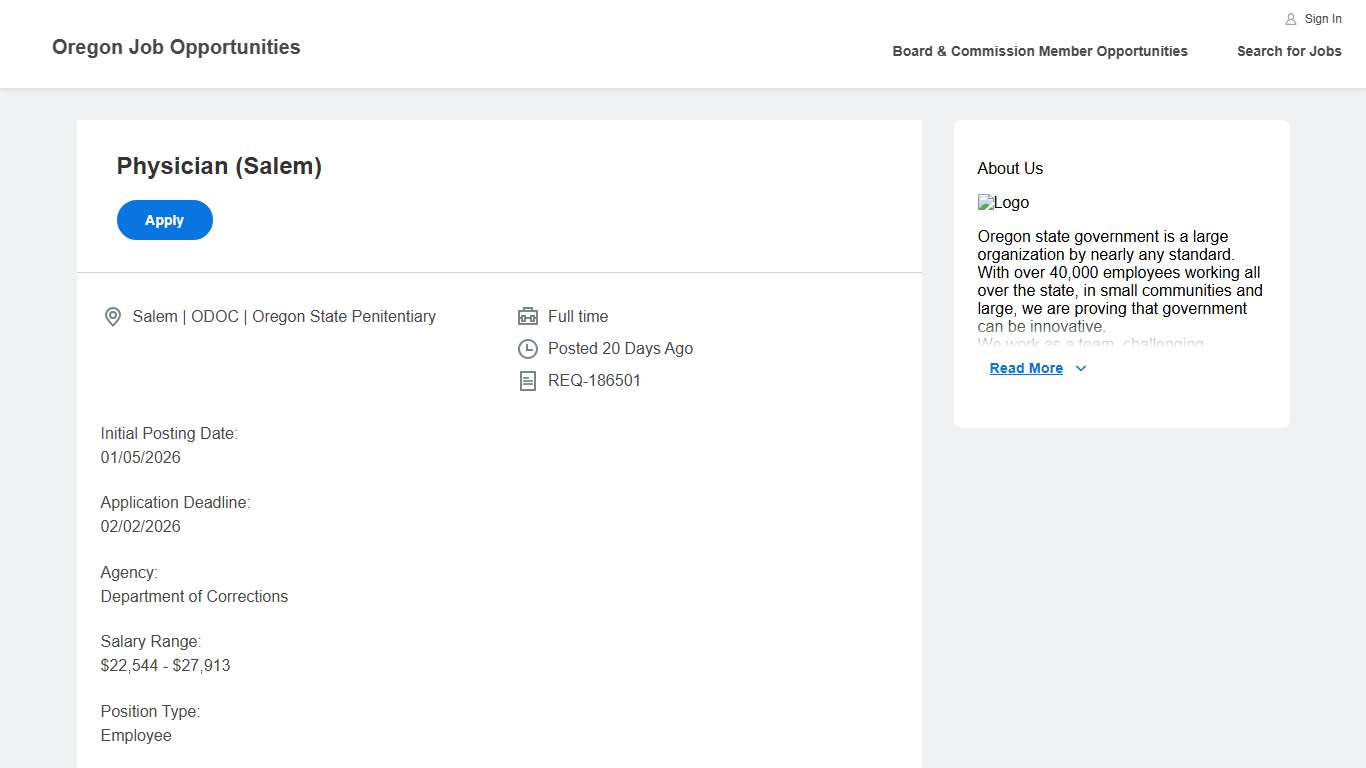Viewport: 1366px width, 768px height.
Task: Click the user profile icon beside Sign In
Action: pos(1290,19)
